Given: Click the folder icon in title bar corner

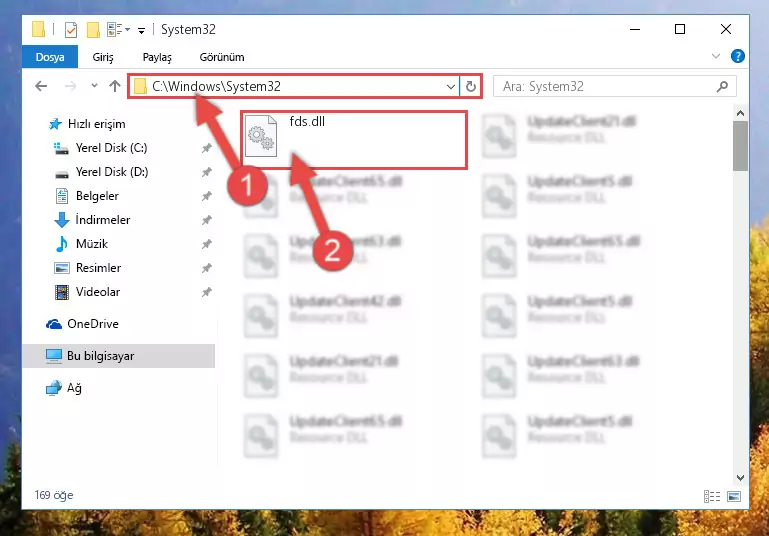Looking at the screenshot, I should coord(38,29).
